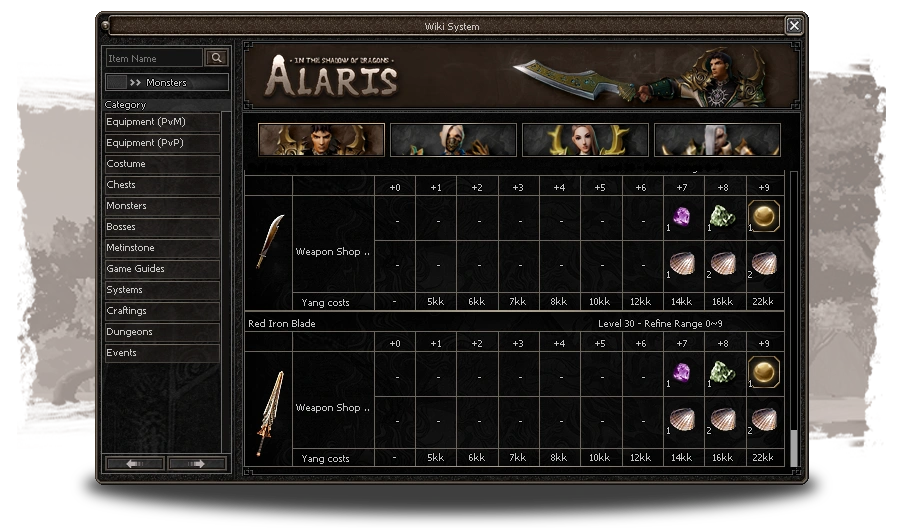Click shell item in first table +8
Viewport: 903px width, 528px height.
pyautogui.click(x=723, y=264)
